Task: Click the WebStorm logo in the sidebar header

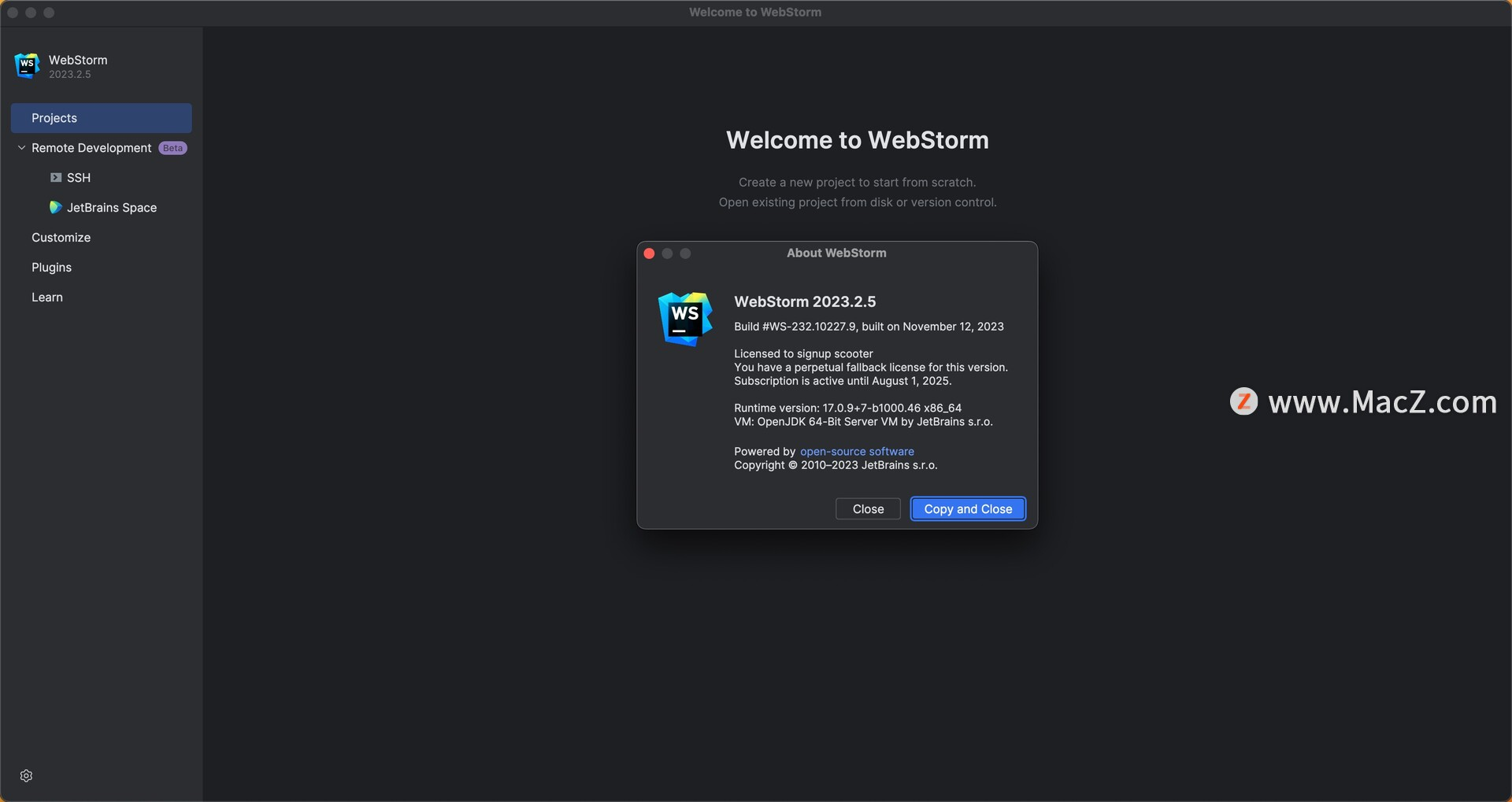Action: point(27,65)
